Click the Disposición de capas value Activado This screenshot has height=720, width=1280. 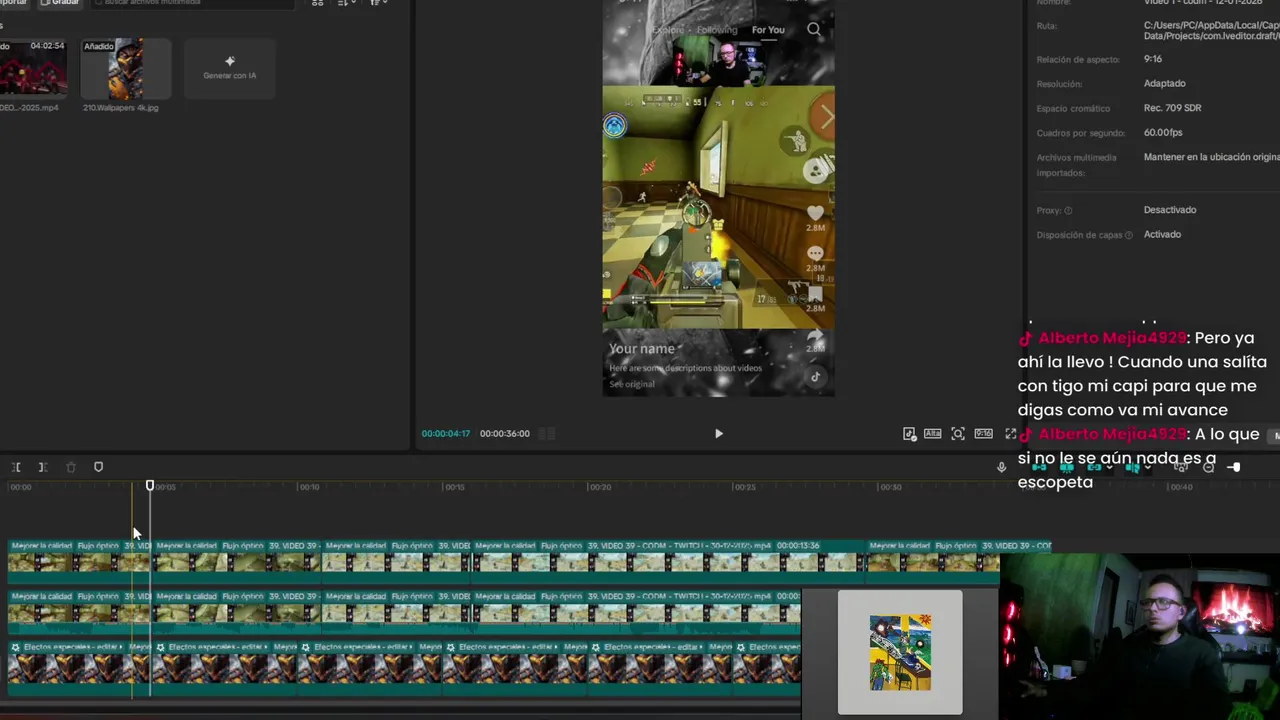click(x=1162, y=234)
